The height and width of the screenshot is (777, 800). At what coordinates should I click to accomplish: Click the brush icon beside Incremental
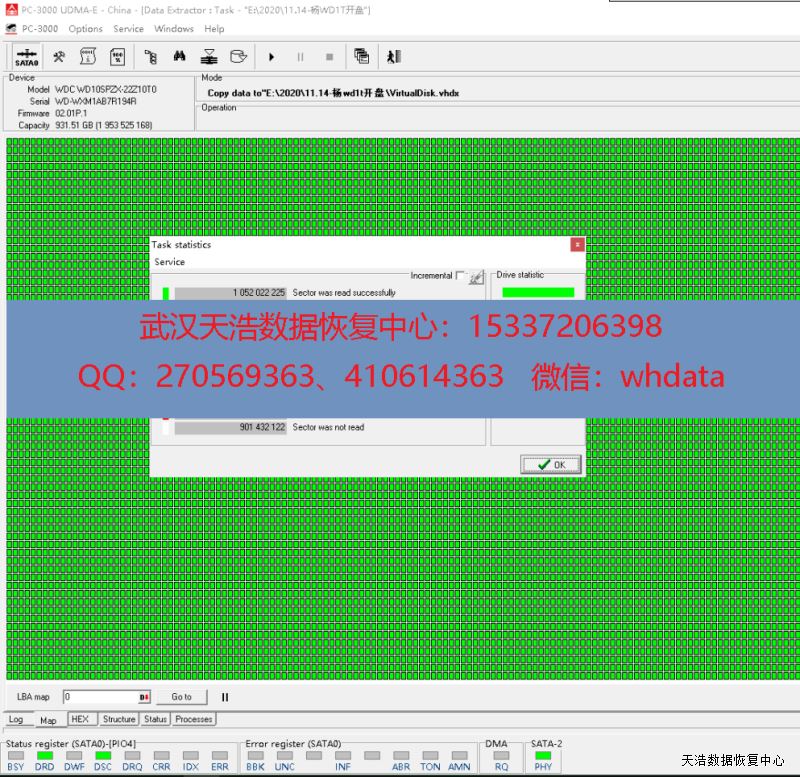(477, 277)
